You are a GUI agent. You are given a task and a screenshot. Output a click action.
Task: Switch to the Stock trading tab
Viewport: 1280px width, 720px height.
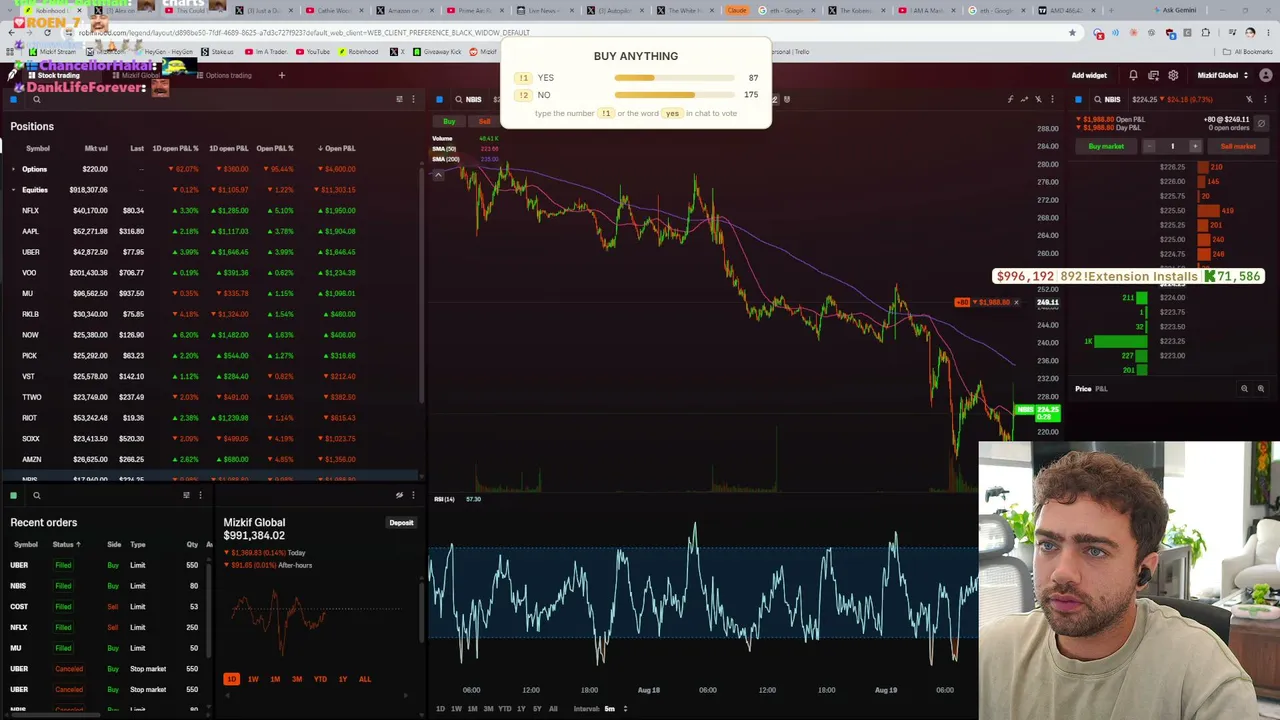54,75
